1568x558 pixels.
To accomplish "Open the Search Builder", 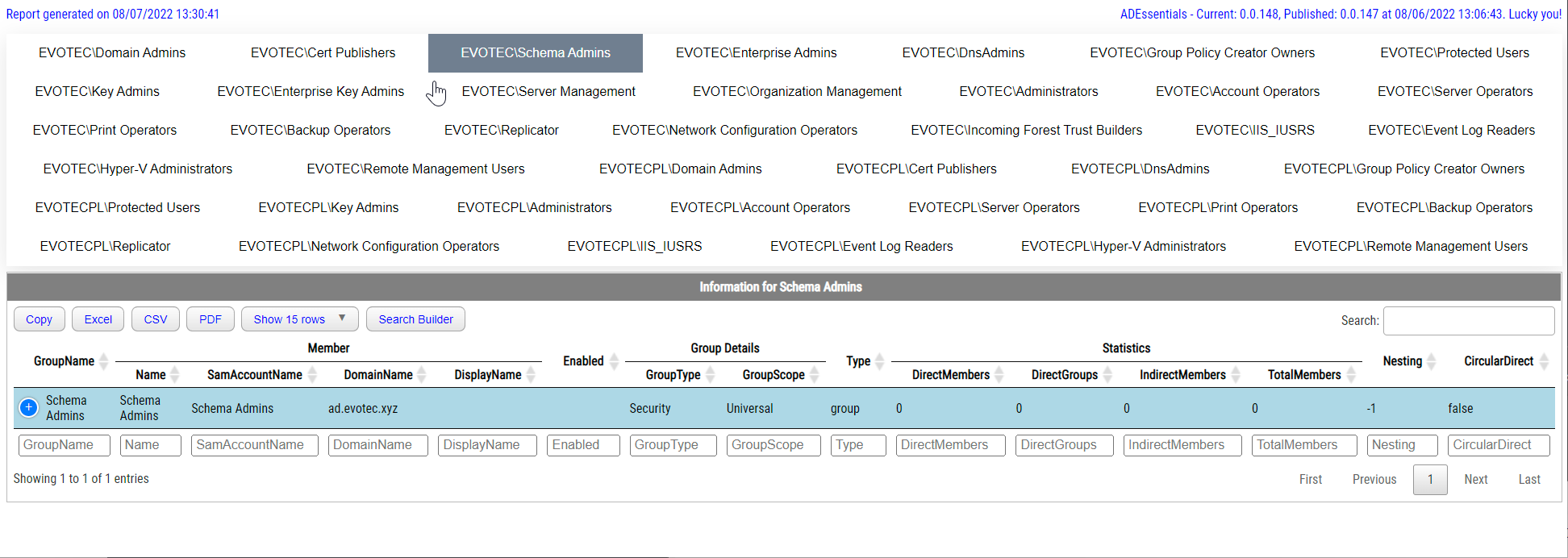I will coord(415,319).
